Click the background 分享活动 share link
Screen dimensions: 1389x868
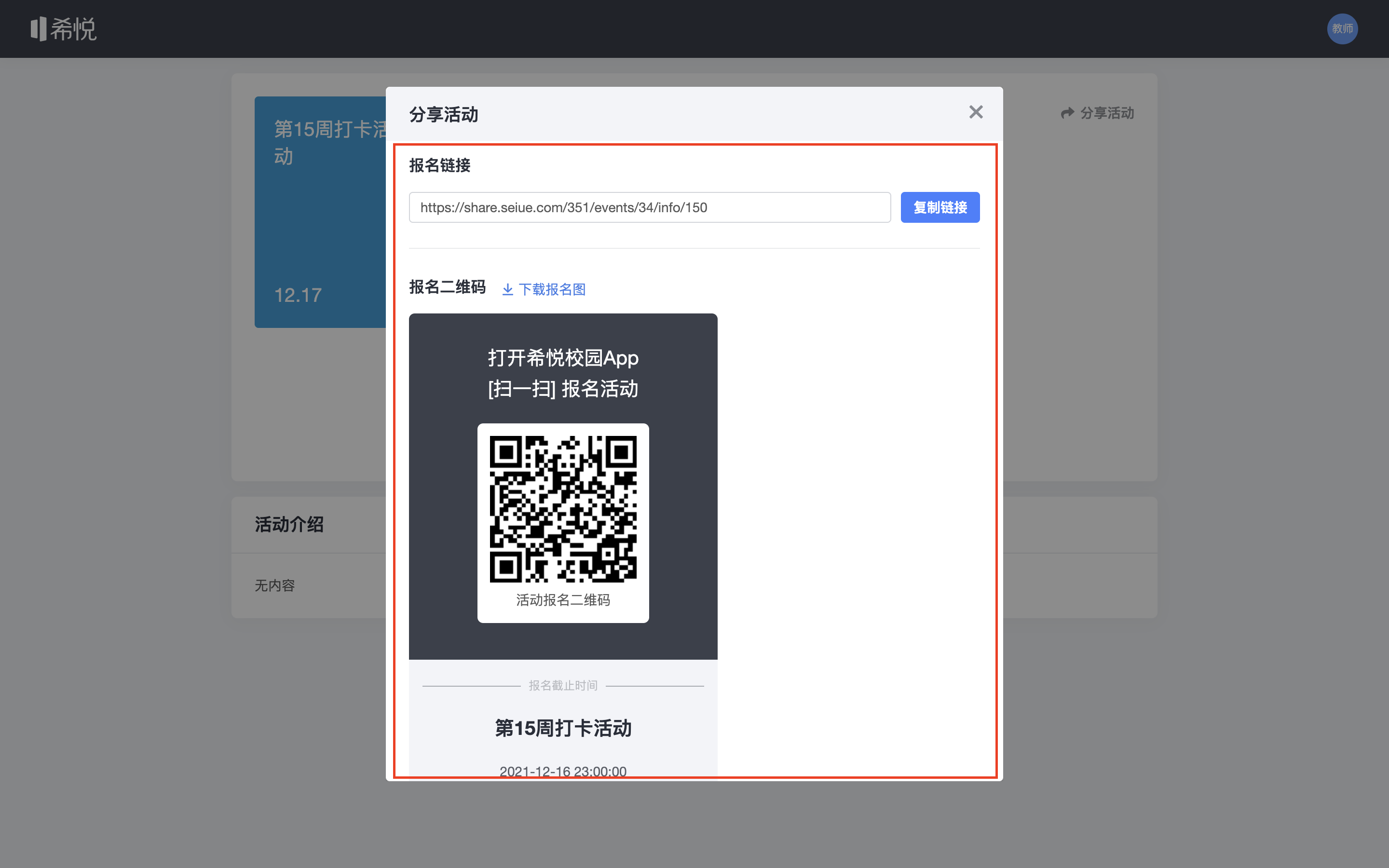pyautogui.click(x=1097, y=113)
